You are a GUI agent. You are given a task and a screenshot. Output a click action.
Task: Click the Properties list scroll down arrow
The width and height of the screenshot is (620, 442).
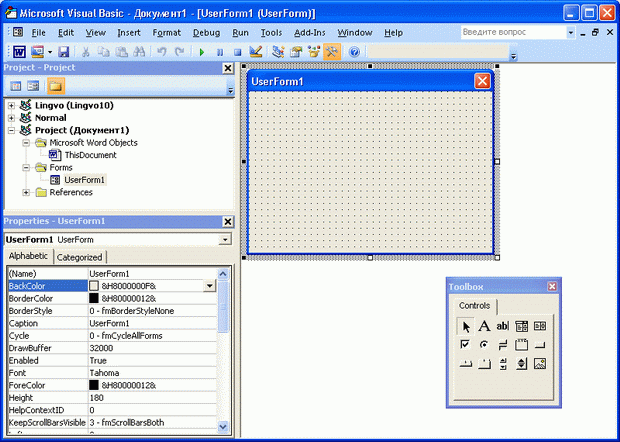[x=223, y=427]
